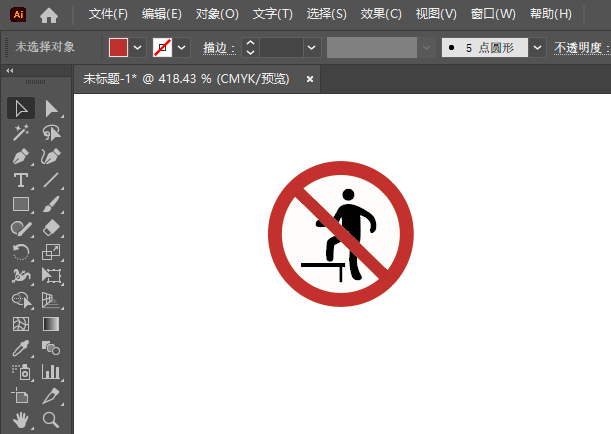Select the Symbol Sprayer tool
This screenshot has height=434, width=611.
21,372
